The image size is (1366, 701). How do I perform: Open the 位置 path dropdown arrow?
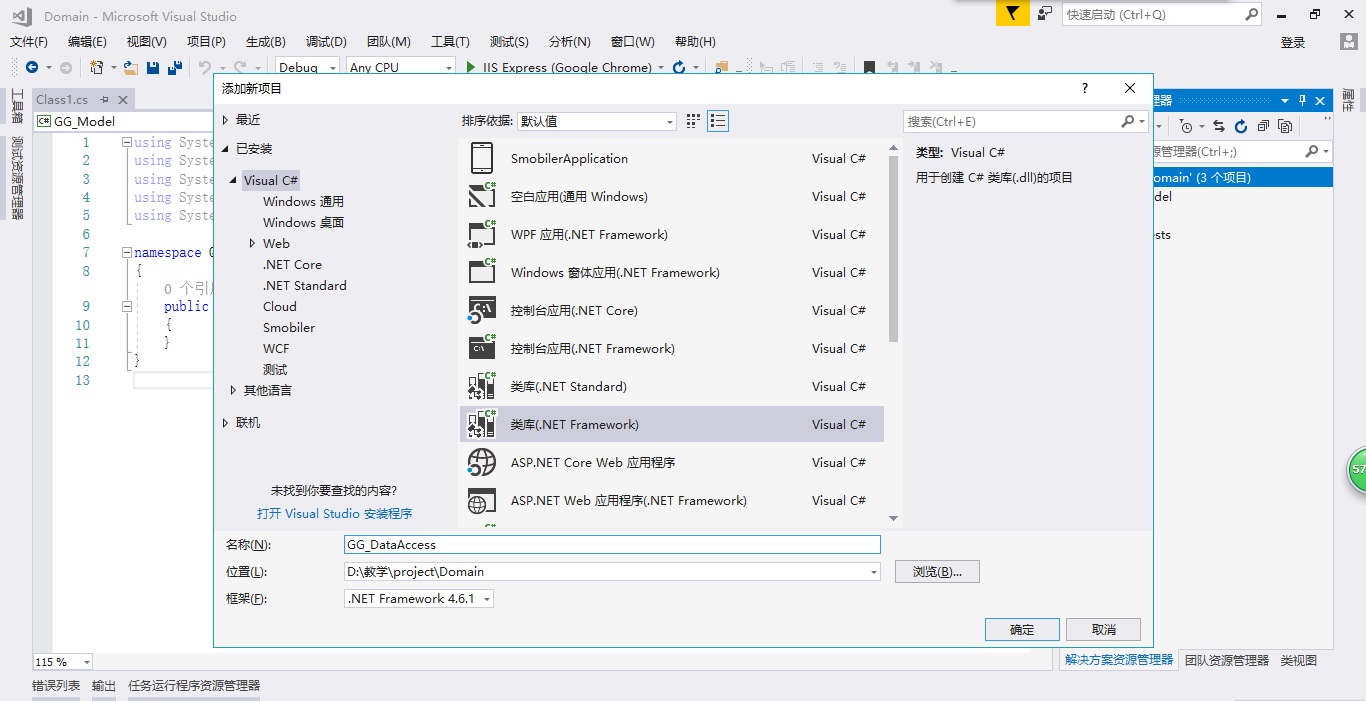pyautogui.click(x=874, y=572)
